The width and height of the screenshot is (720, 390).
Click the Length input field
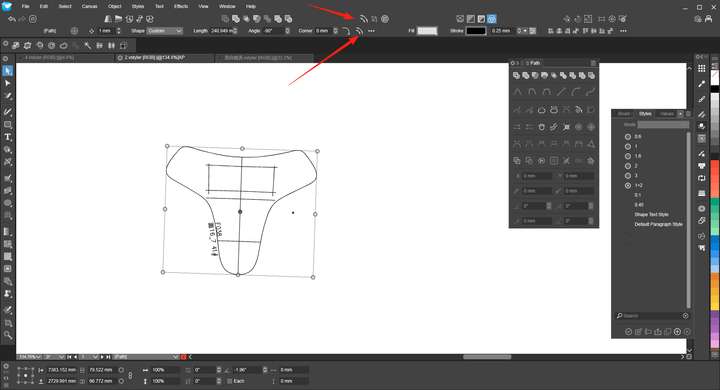[x=223, y=31]
